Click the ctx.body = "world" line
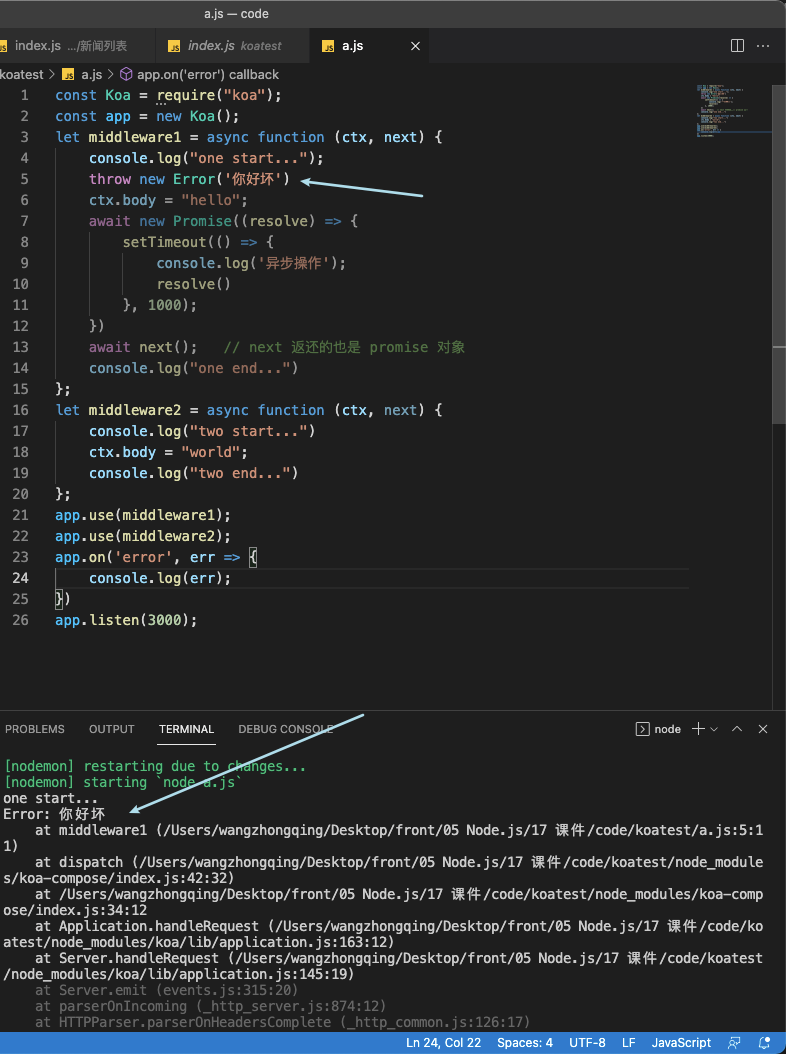This screenshot has height=1054, width=786. coord(169,452)
